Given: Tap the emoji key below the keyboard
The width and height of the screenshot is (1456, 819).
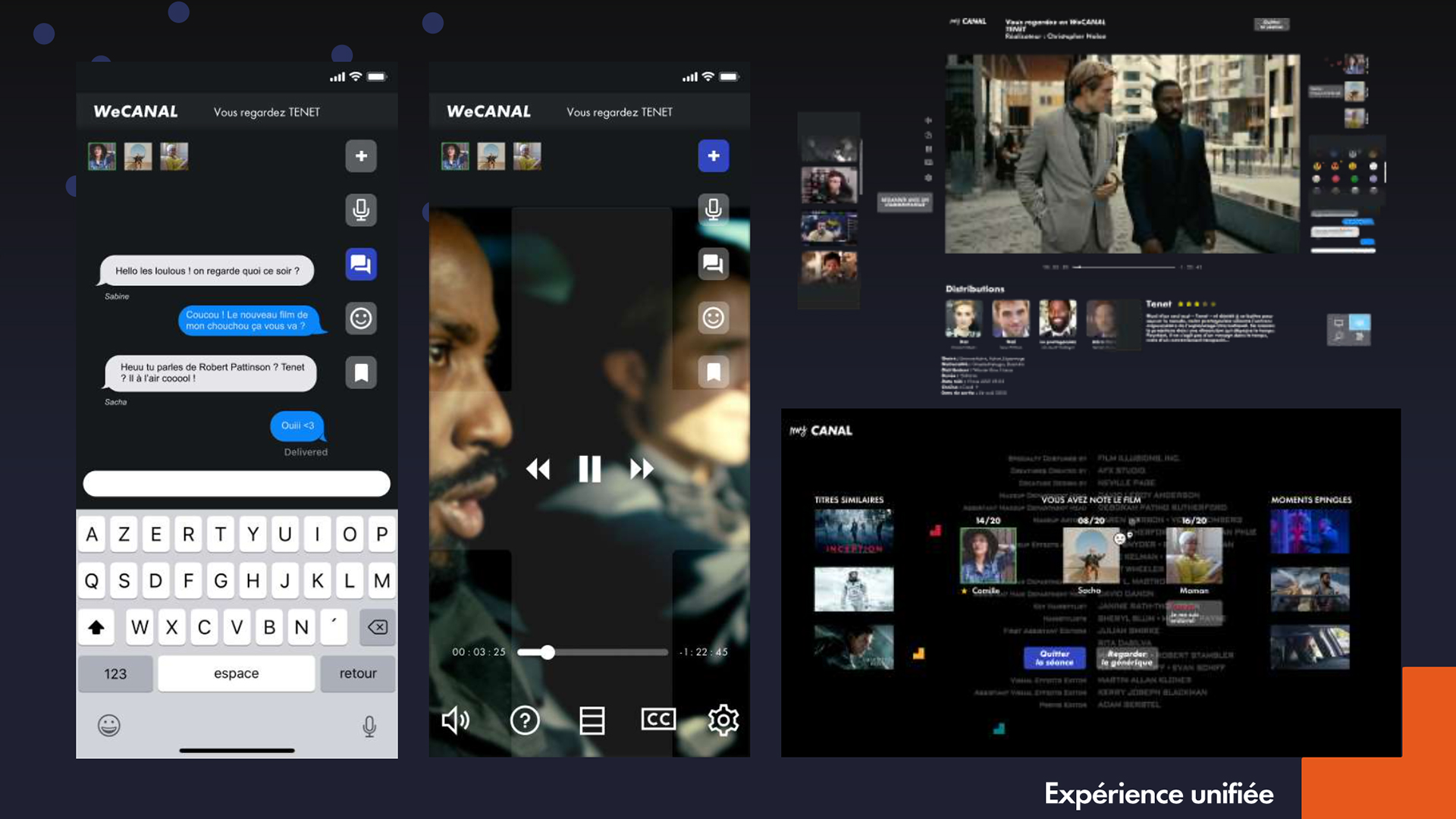Looking at the screenshot, I should 109,726.
